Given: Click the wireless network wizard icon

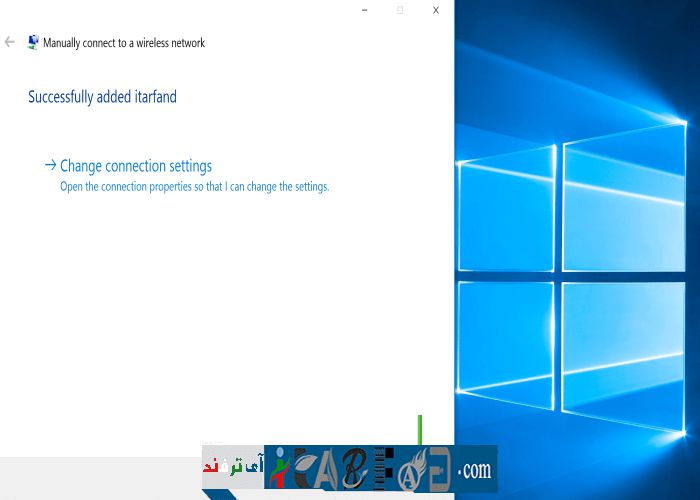Looking at the screenshot, I should click(33, 43).
